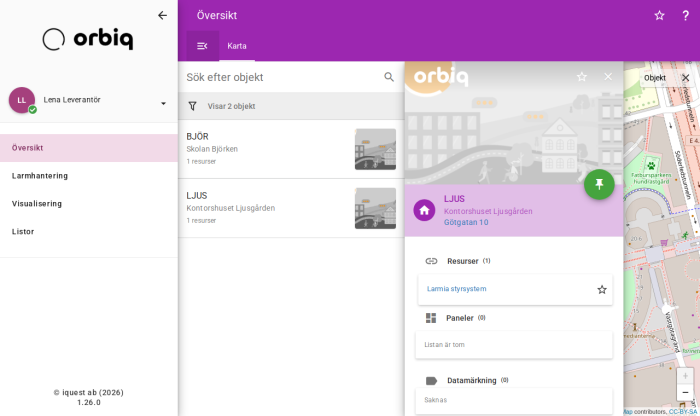Click the purple home icon for LJUS

point(425,210)
